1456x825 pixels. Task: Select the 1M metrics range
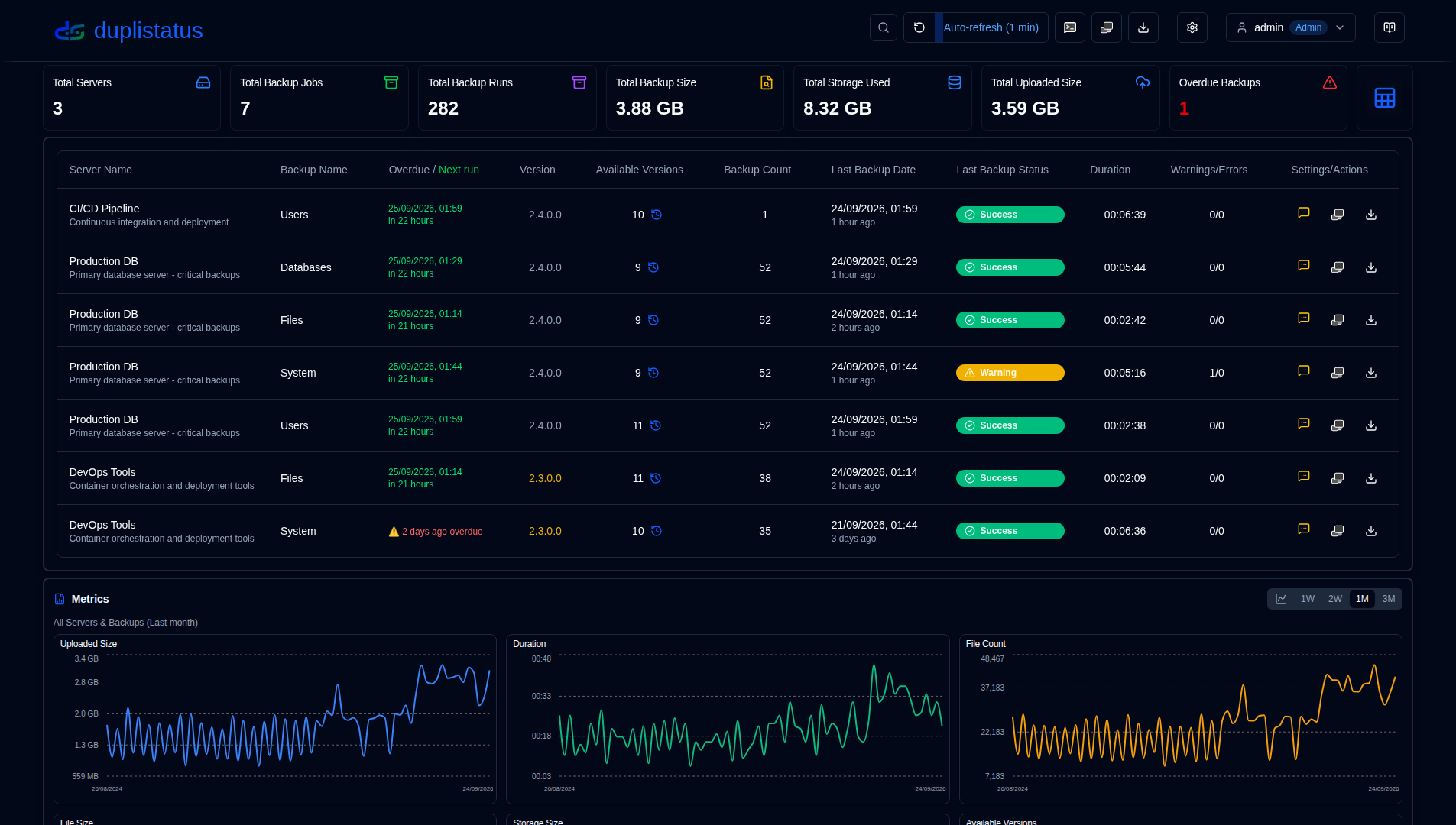coord(1362,599)
